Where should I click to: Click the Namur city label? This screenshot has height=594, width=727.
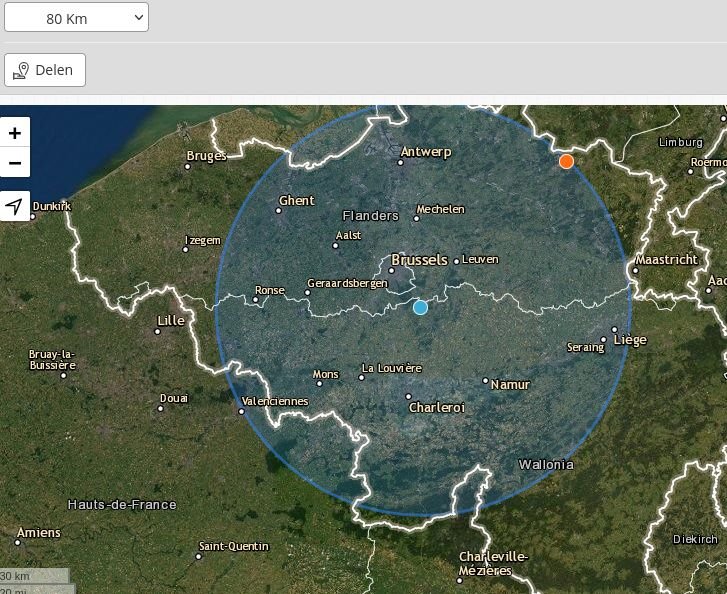pos(510,385)
